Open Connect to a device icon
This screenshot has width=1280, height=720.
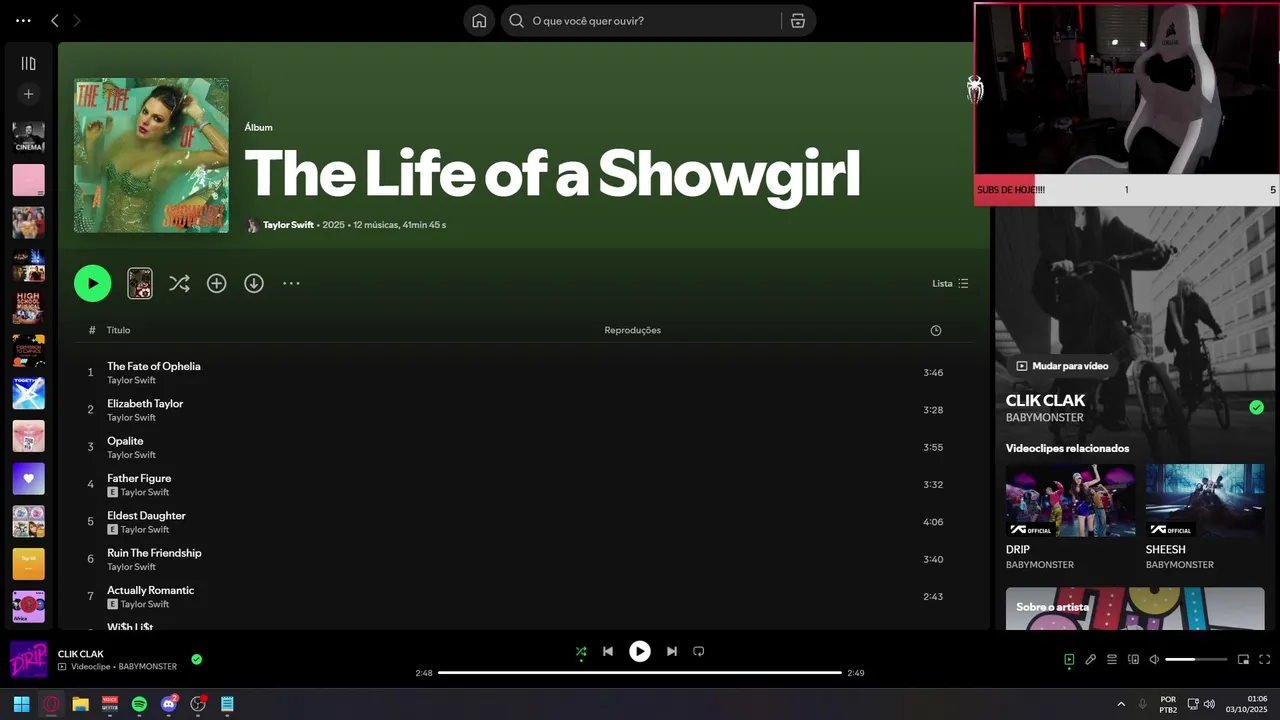[x=1133, y=660]
